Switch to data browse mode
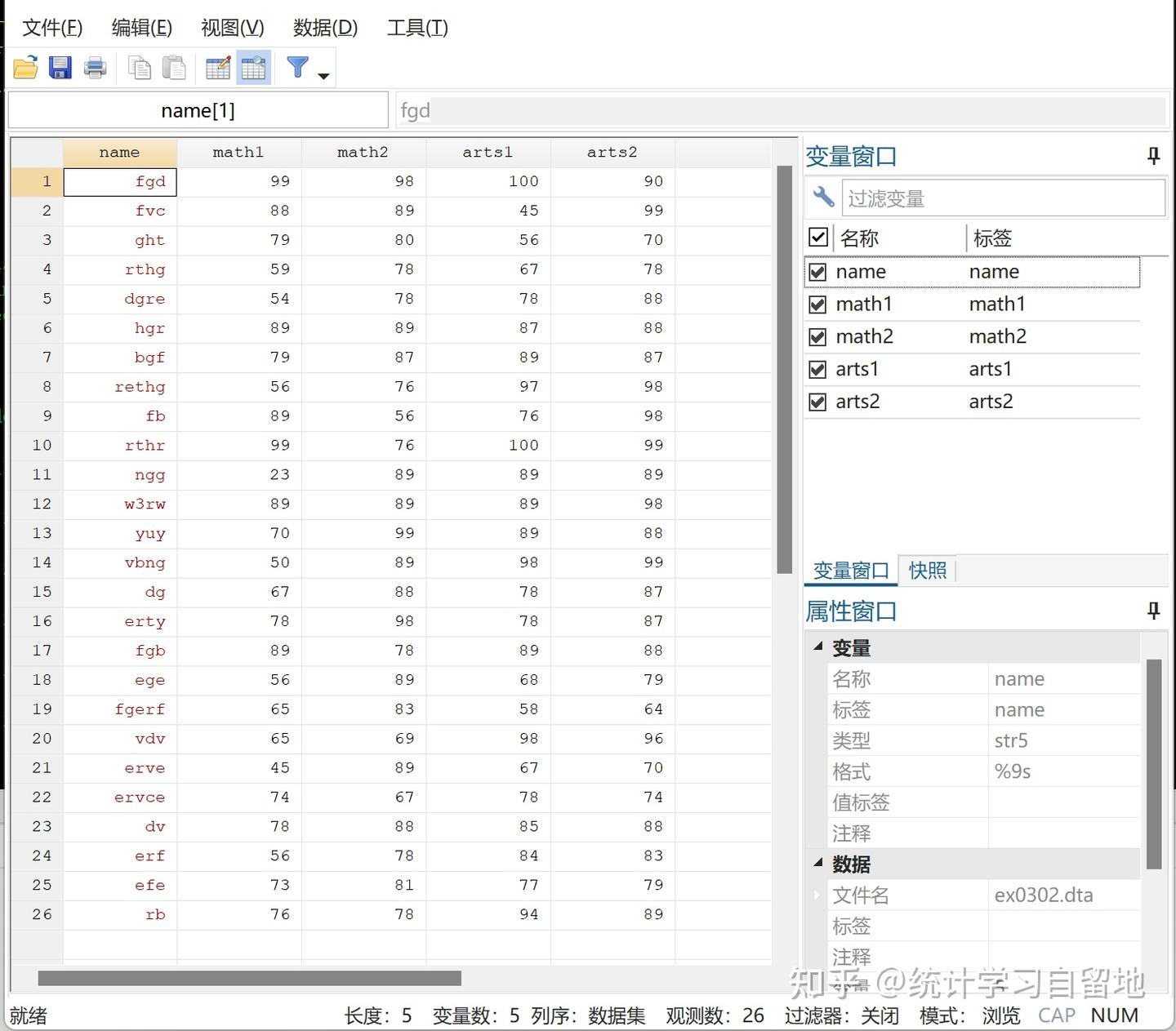The width and height of the screenshot is (1176, 1031). [253, 67]
